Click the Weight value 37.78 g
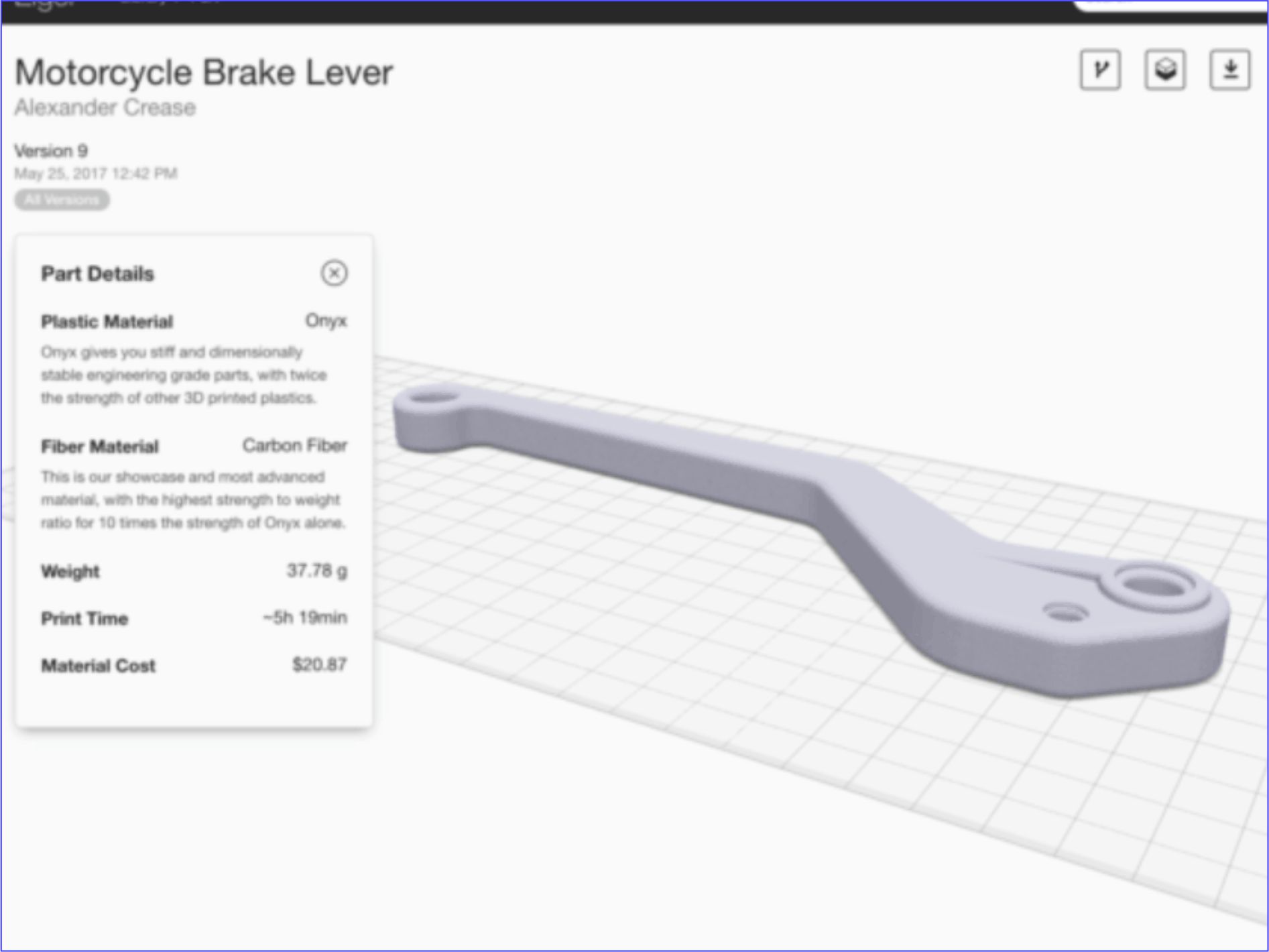Screen dimensions: 1269x952 [x=316, y=571]
